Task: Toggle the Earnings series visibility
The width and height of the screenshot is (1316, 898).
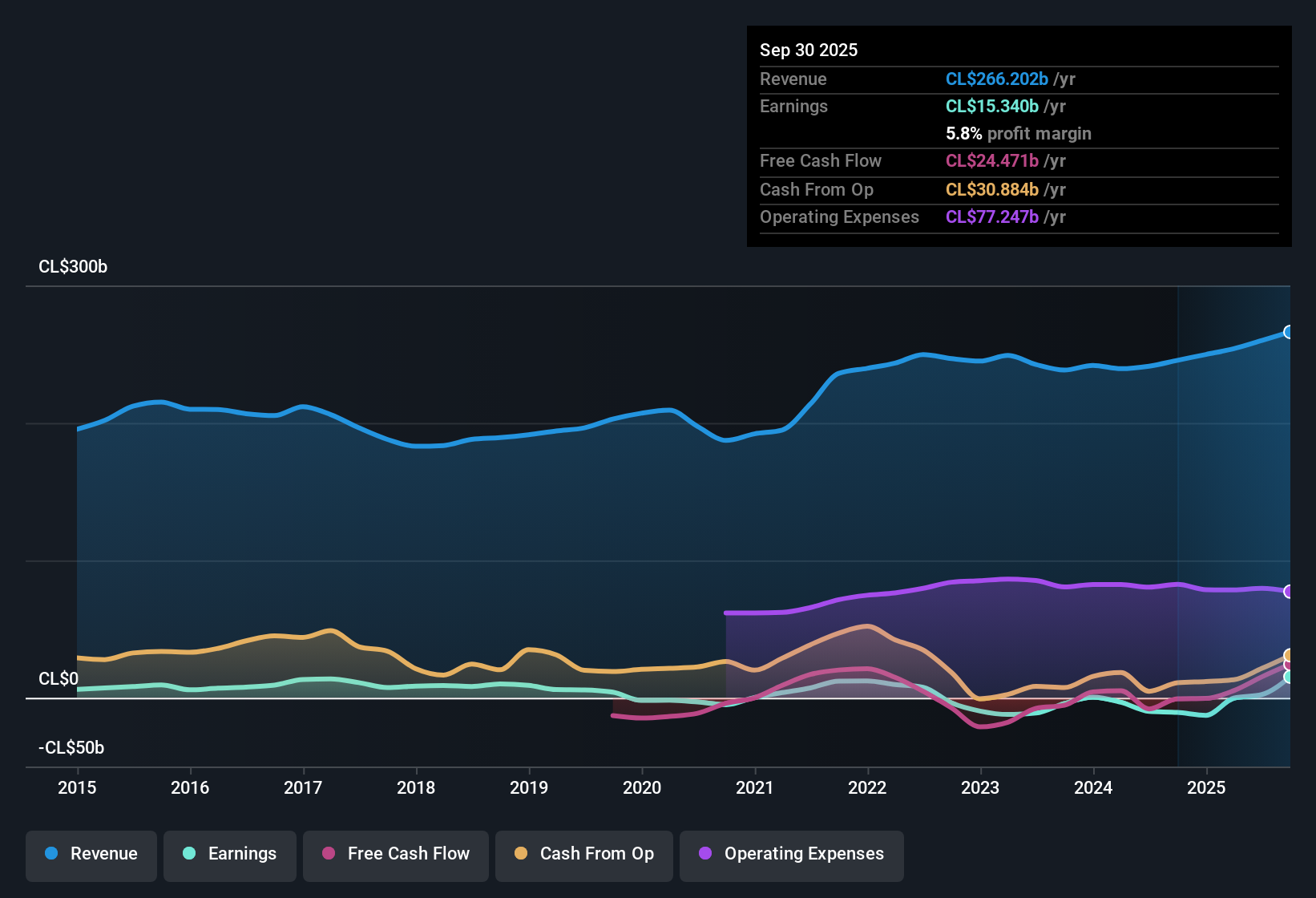Action: [x=230, y=855]
